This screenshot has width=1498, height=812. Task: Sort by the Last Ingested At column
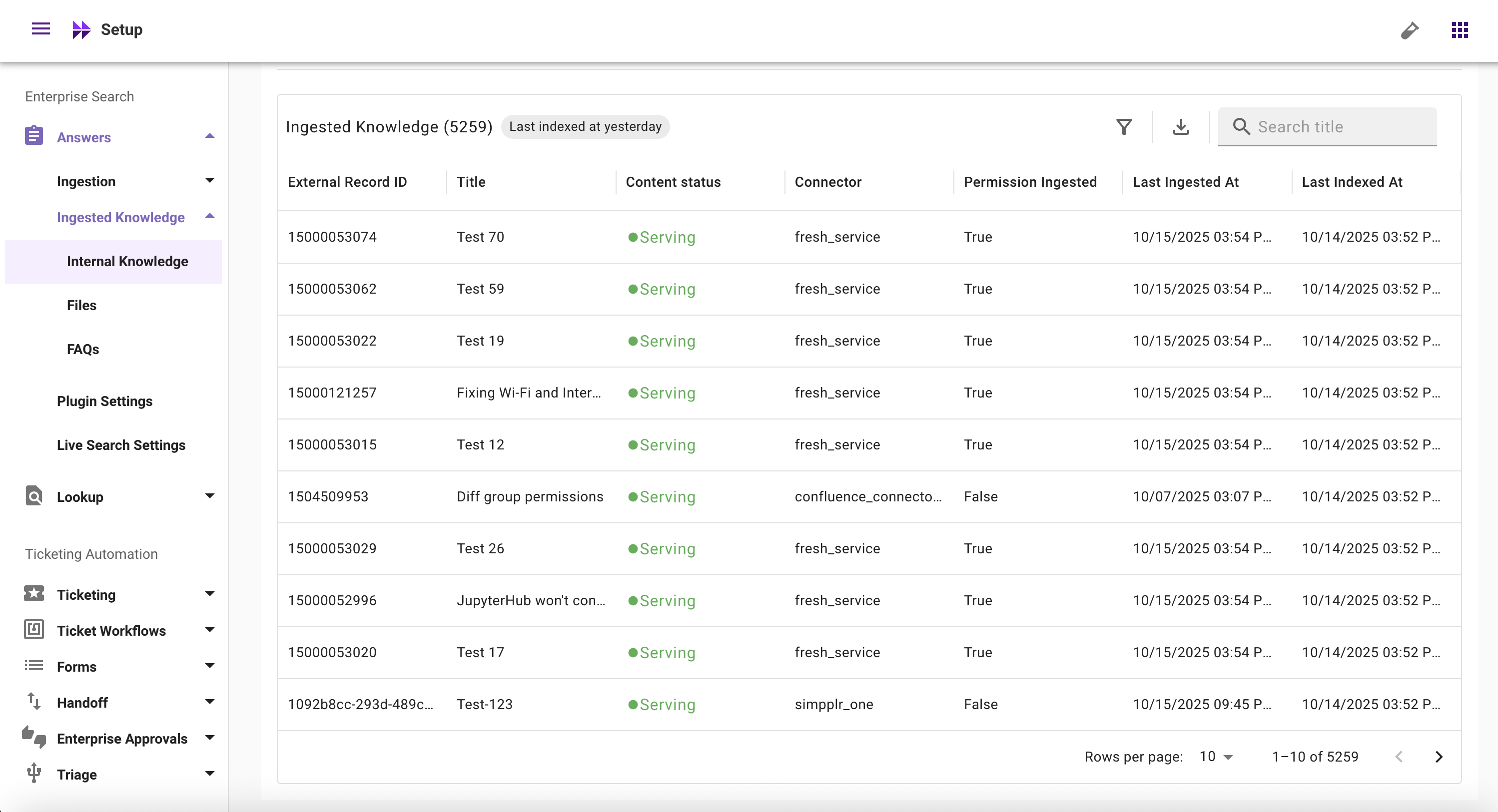click(x=1186, y=182)
